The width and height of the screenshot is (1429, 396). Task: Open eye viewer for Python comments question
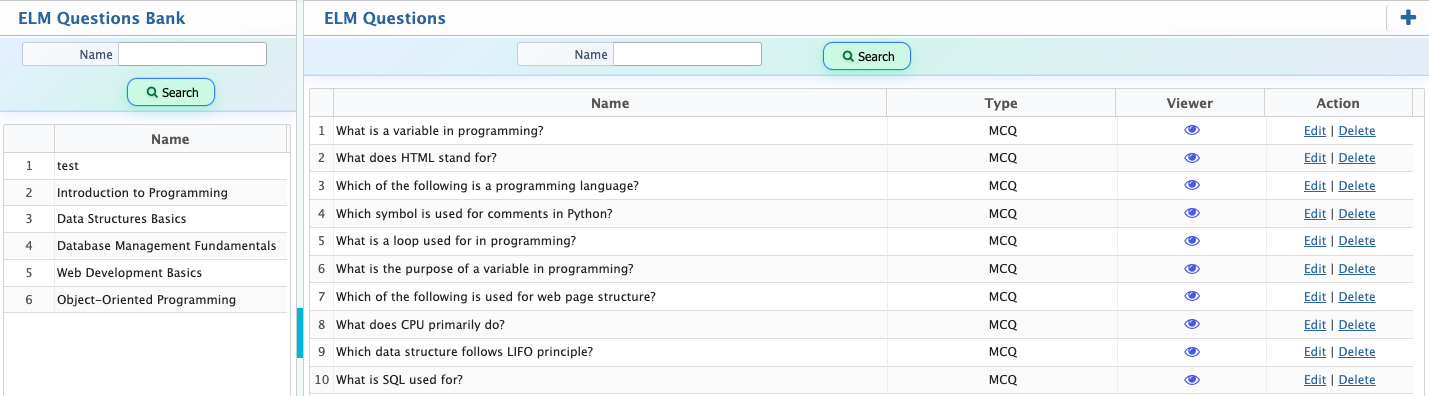(1191, 213)
